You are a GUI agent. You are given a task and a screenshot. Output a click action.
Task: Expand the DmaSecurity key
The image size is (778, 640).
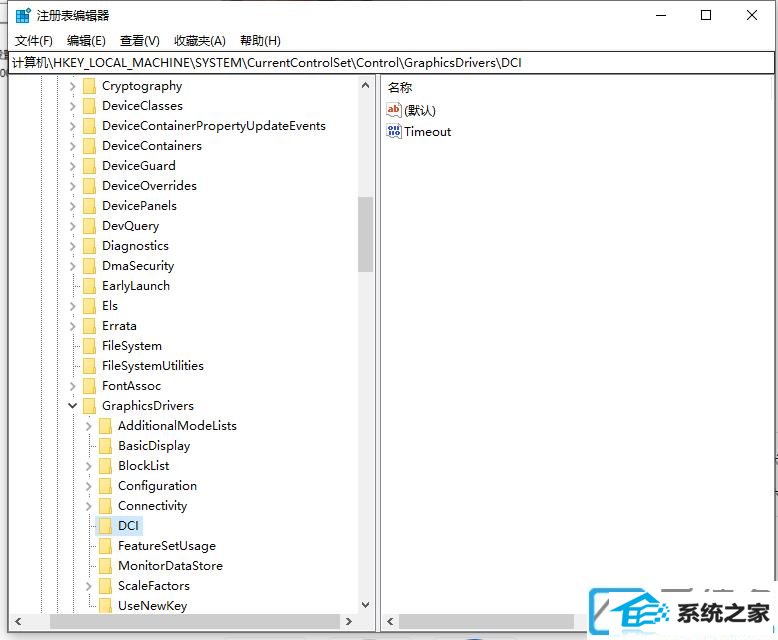72,266
